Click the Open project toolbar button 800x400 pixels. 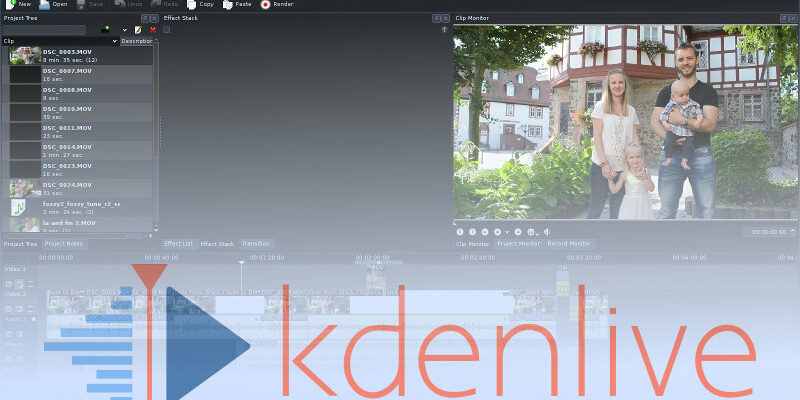tap(54, 4)
